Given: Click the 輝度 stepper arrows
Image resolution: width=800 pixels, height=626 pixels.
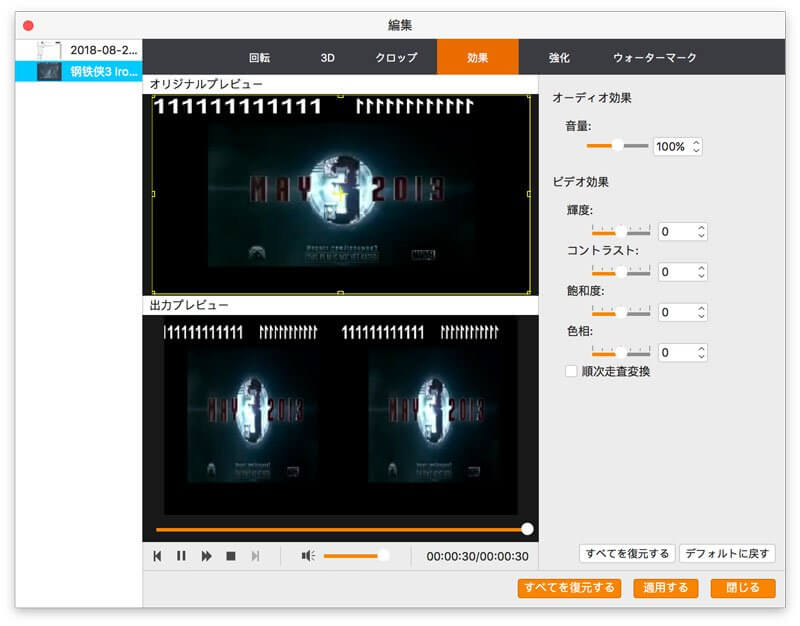Looking at the screenshot, I should pyautogui.click(x=702, y=232).
